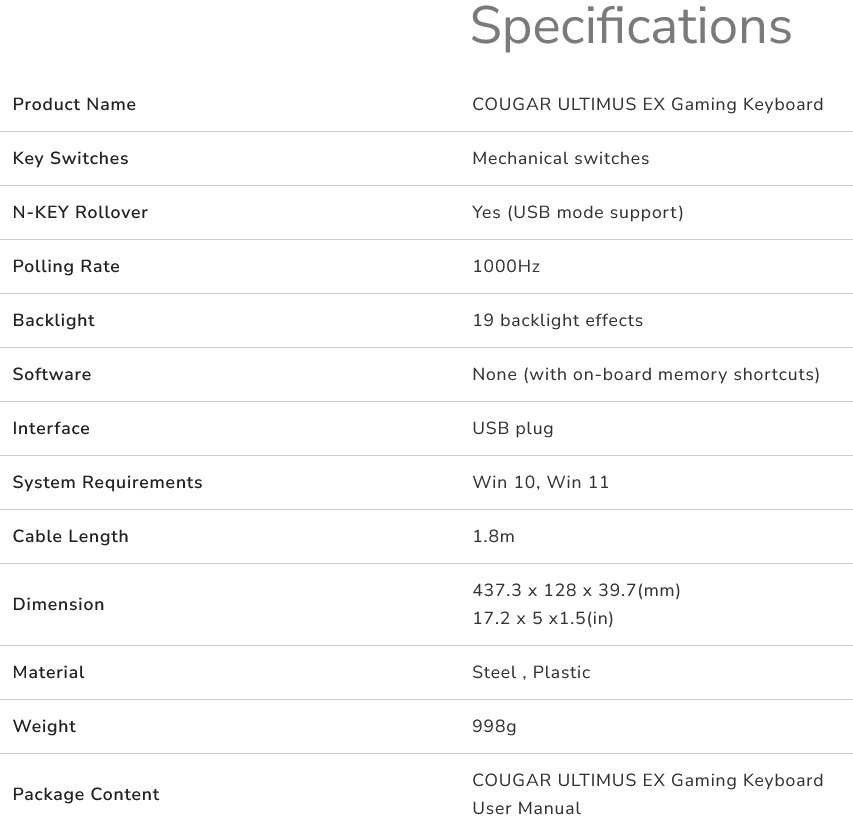Click the dimension in inches text

click(x=542, y=618)
